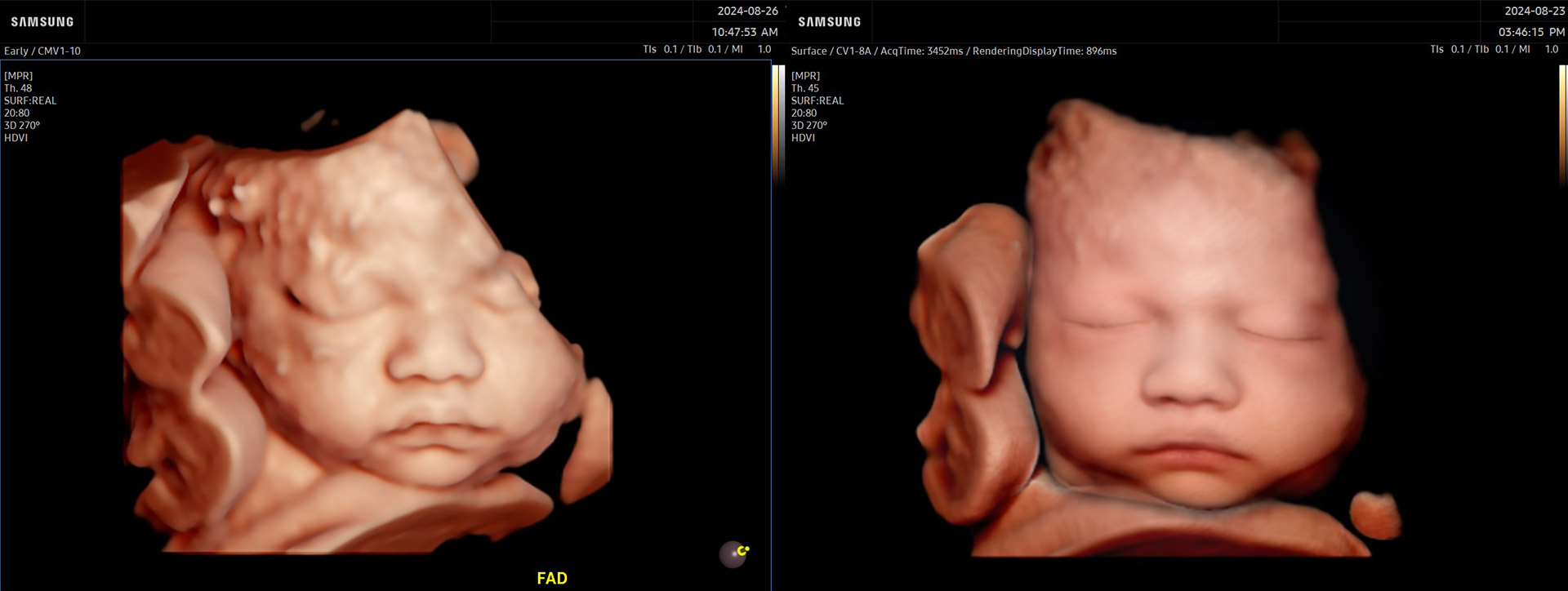Click '3D 270°' in the left scan
Screen dimensions: 1568x591
[22, 125]
